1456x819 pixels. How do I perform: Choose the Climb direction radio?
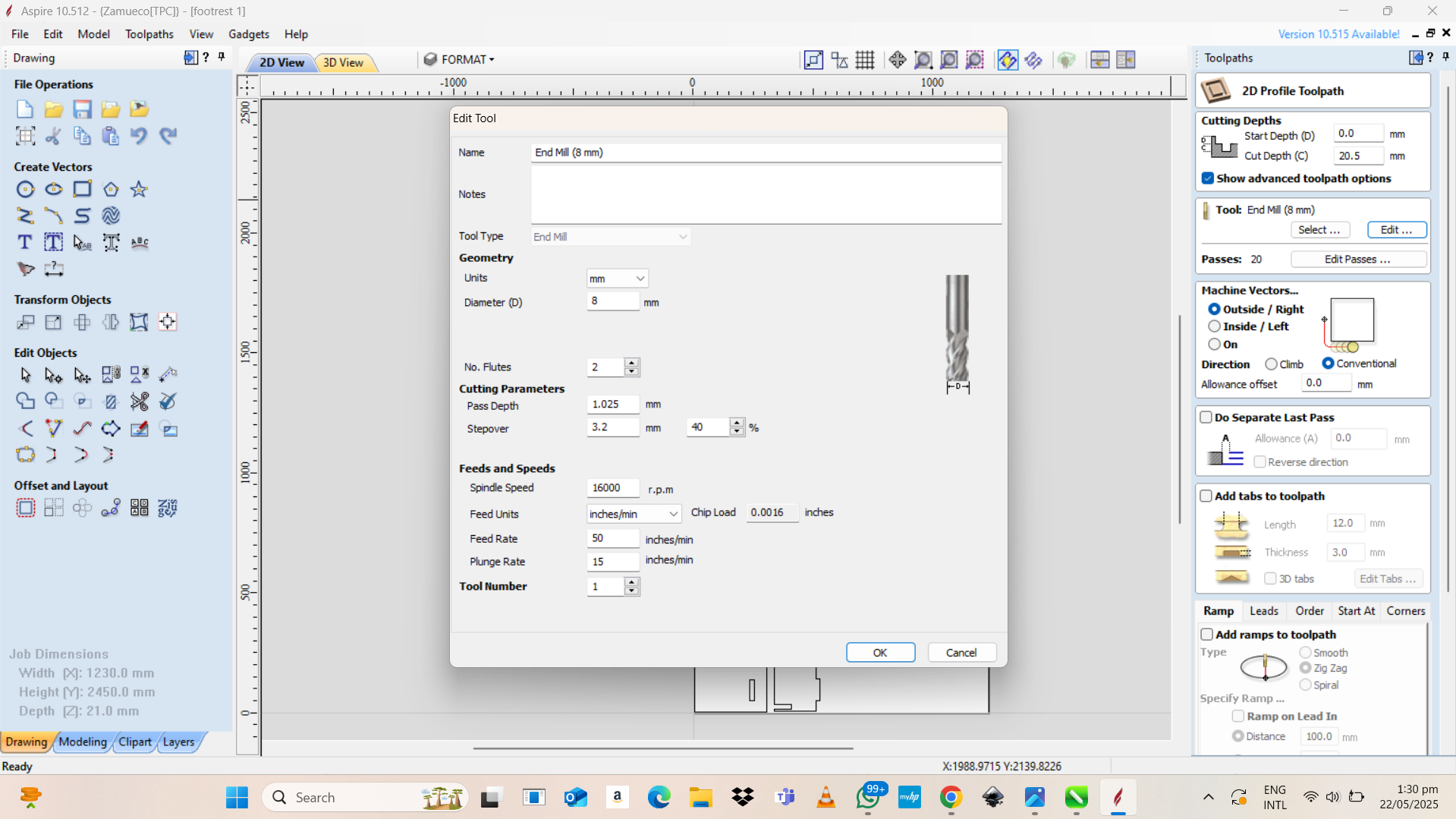click(1271, 364)
